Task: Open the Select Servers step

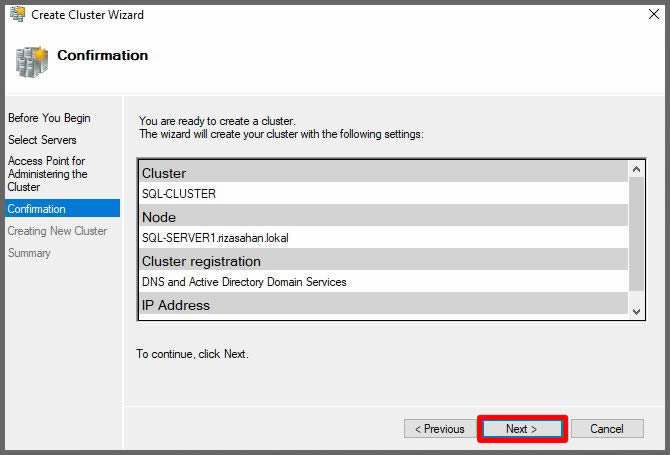Action: pos(42,140)
